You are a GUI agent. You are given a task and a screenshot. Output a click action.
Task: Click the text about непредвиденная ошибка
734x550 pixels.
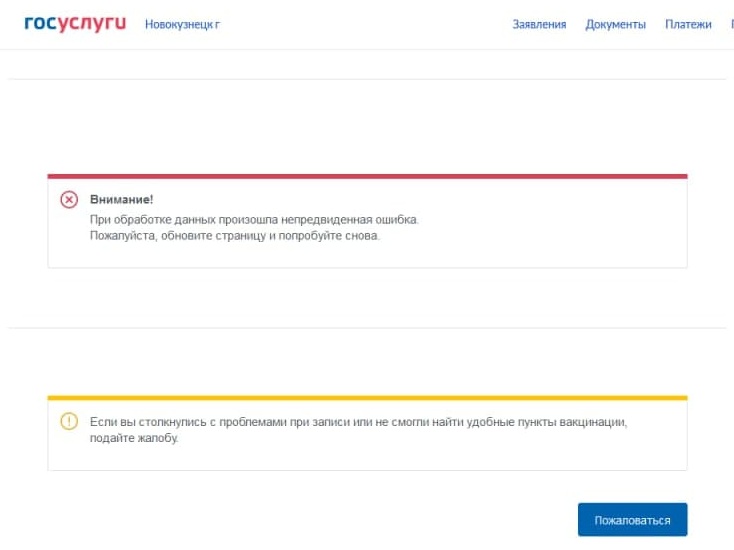tap(254, 220)
